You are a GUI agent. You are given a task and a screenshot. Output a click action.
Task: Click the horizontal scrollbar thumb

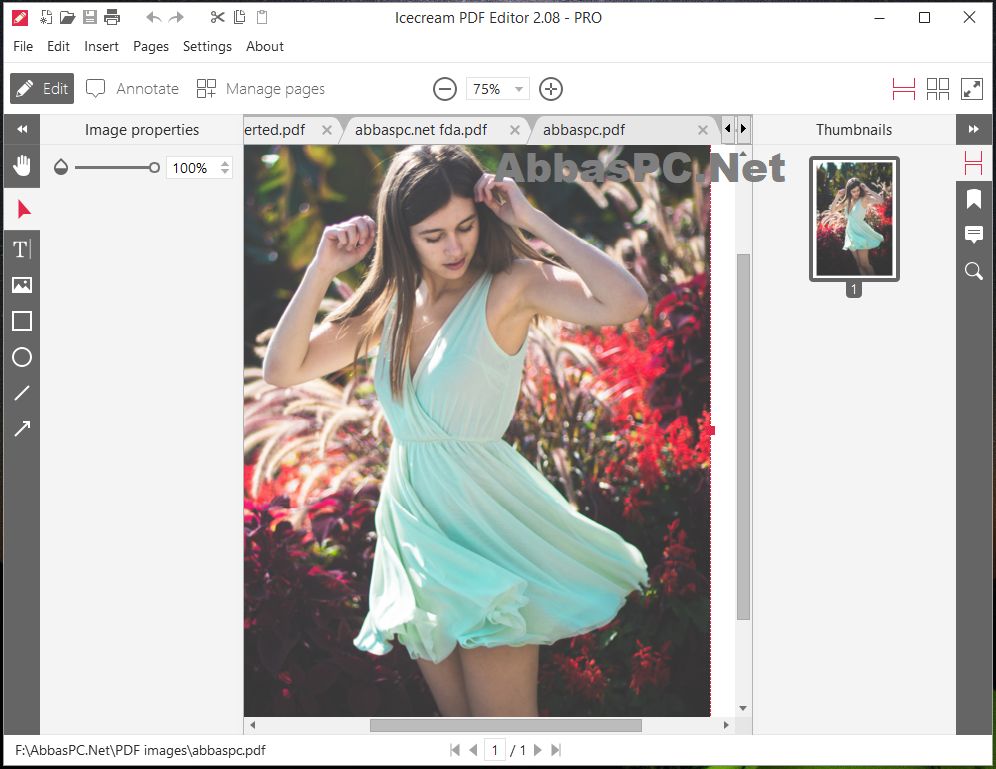coord(506,725)
